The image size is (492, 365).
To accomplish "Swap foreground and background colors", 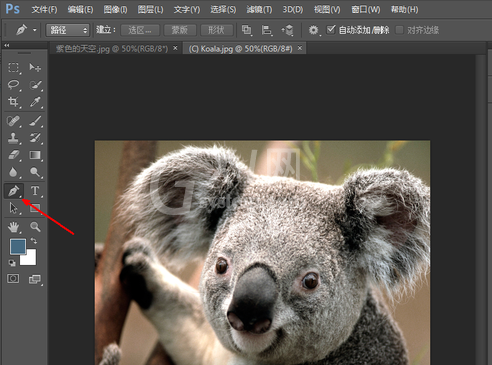I will point(34,241).
